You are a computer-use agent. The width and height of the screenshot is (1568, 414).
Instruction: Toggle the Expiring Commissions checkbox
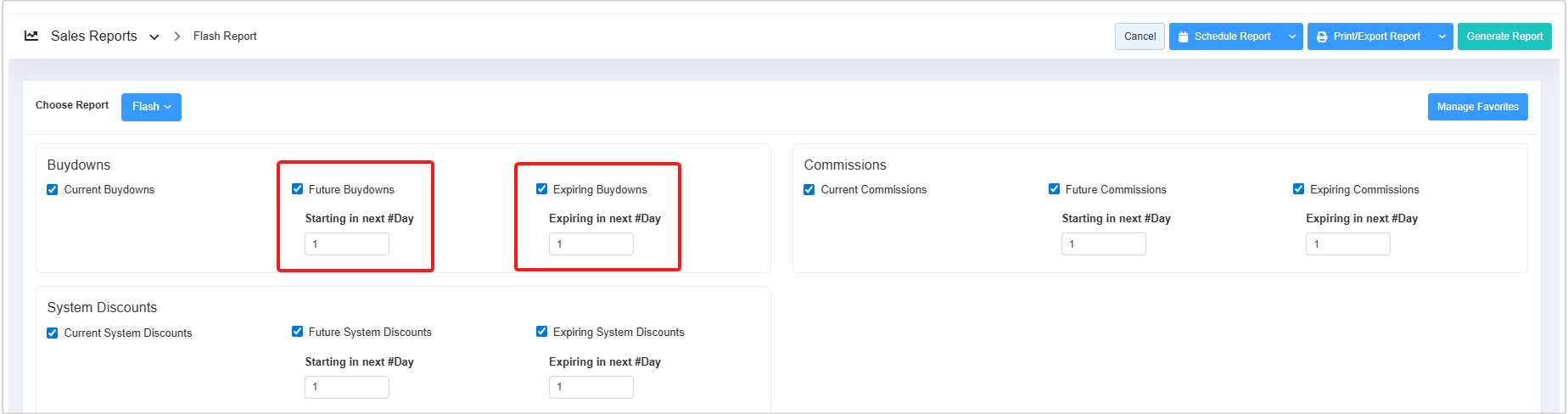coord(1298,189)
